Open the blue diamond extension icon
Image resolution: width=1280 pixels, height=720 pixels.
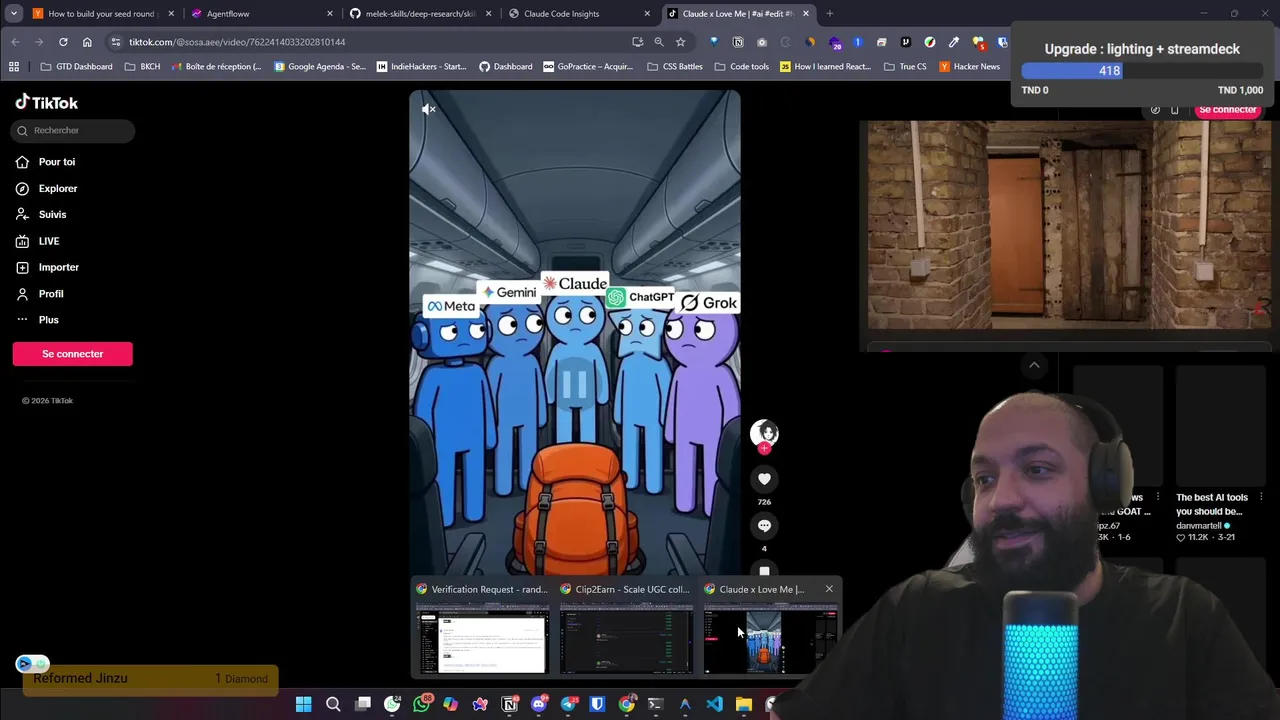[713, 42]
